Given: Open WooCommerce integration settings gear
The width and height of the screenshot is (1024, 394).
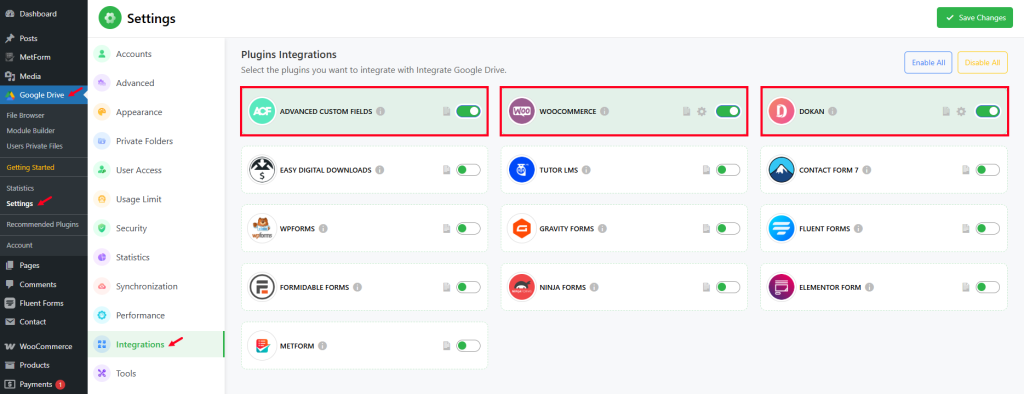Looking at the screenshot, I should pos(701,111).
